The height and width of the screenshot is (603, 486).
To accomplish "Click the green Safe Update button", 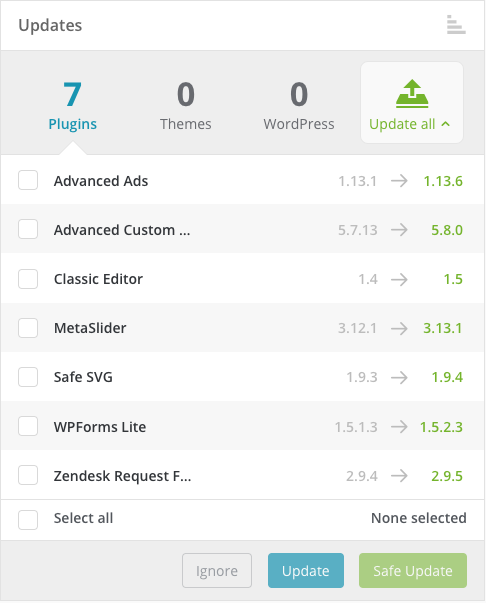I will tap(413, 570).
